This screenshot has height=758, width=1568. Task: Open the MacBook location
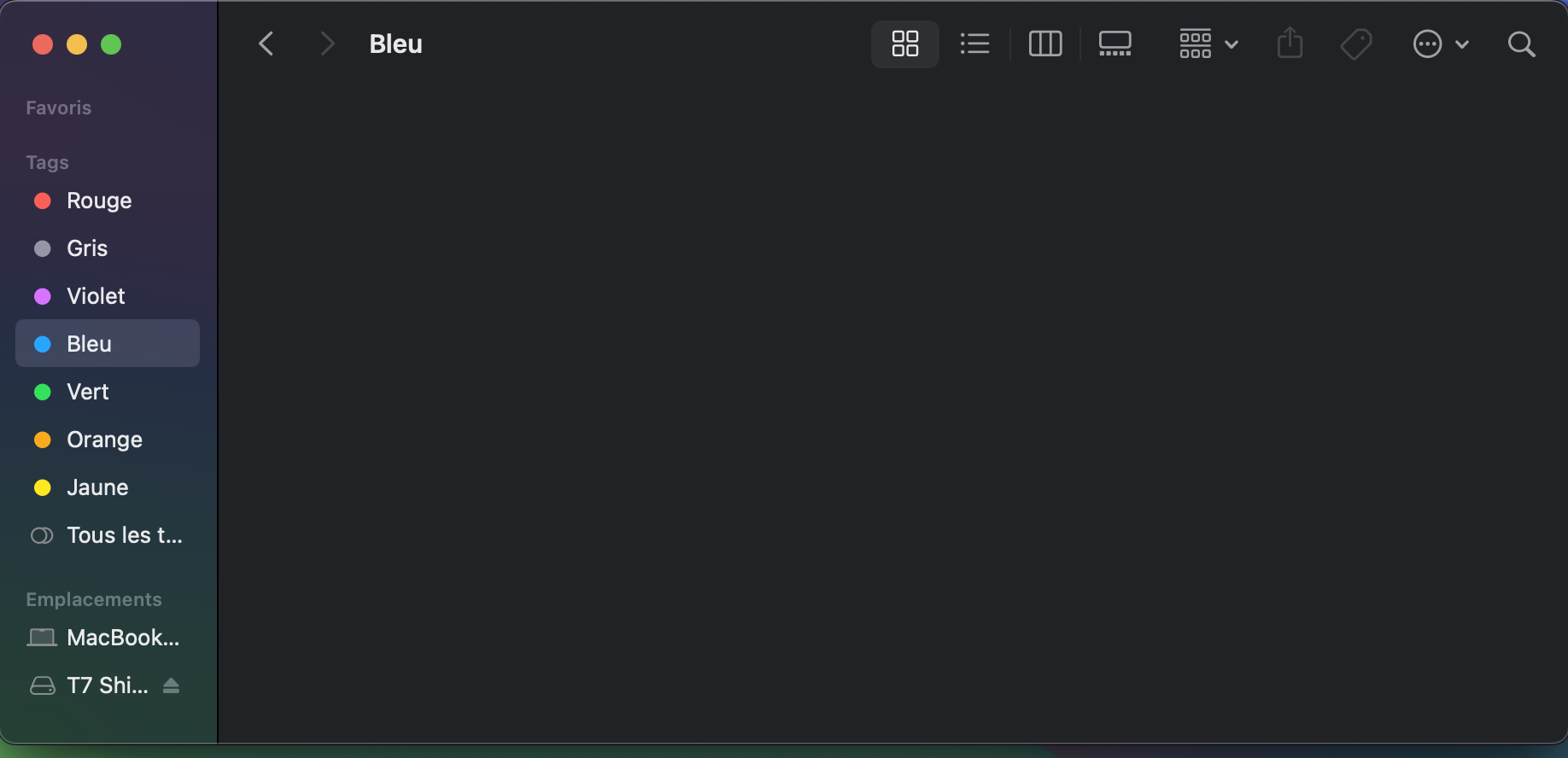pyautogui.click(x=122, y=638)
